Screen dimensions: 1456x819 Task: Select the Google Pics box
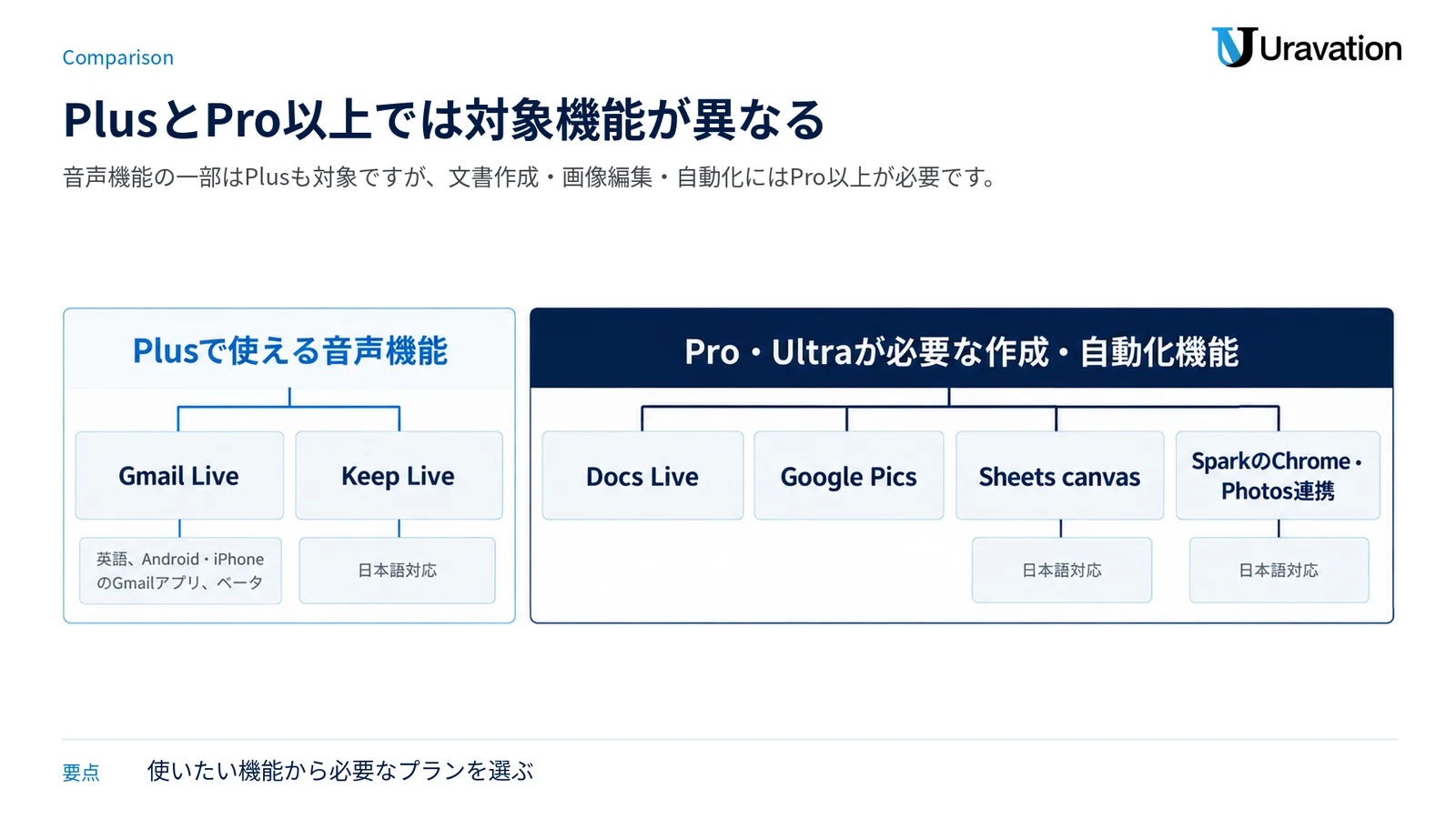848,475
